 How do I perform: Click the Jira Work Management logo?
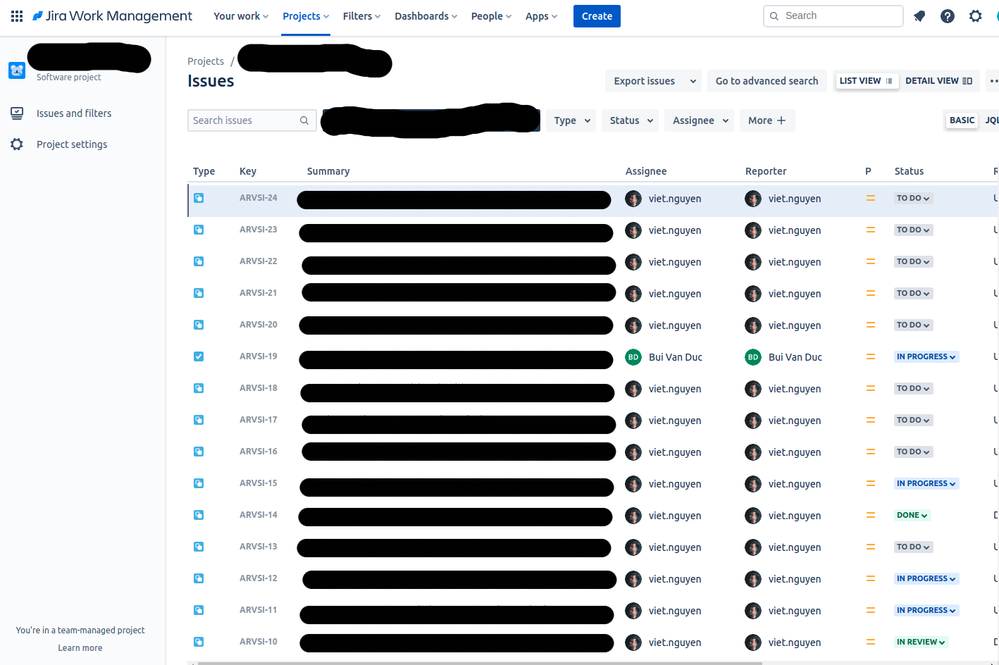tap(112, 16)
